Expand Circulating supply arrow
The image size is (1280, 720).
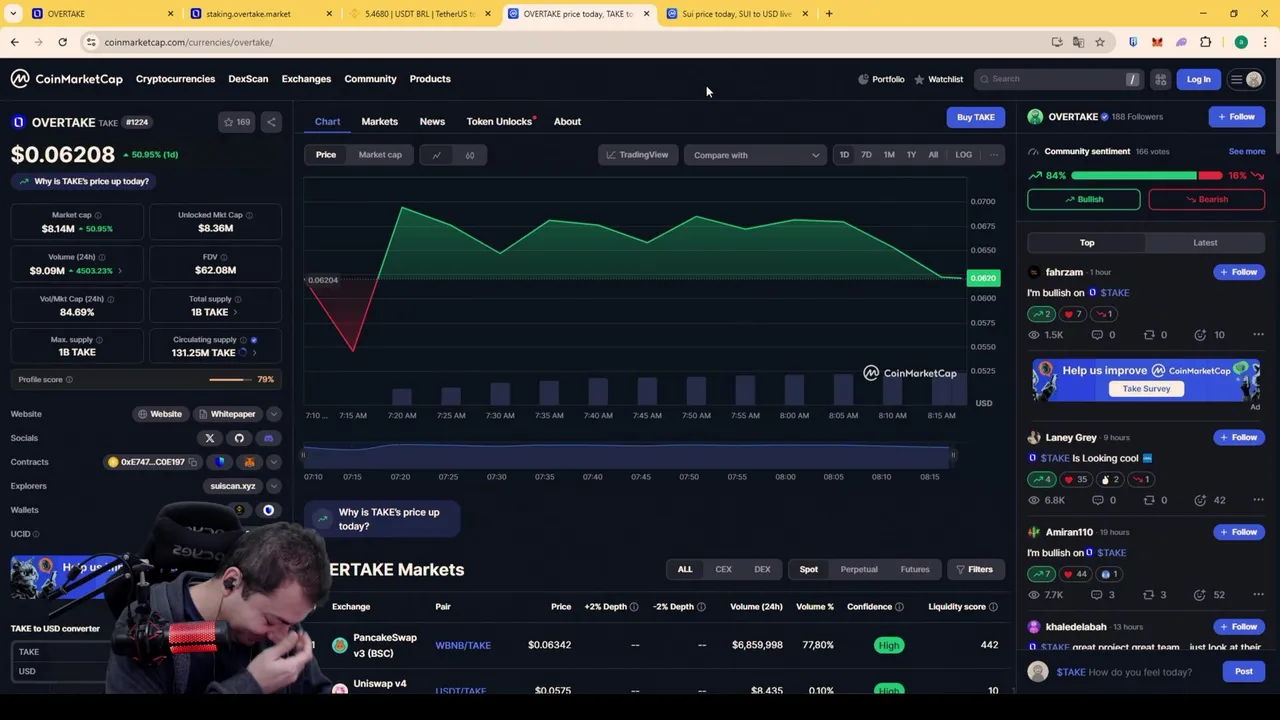click(254, 353)
